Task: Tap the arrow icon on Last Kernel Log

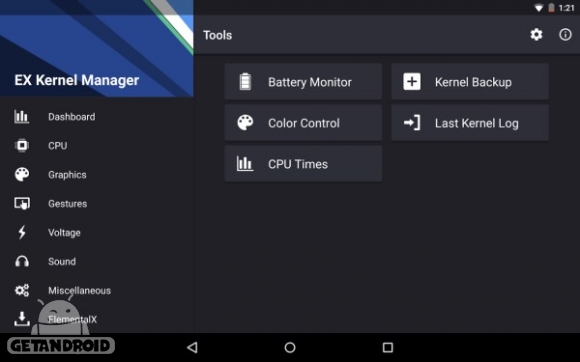Action: 412,123
